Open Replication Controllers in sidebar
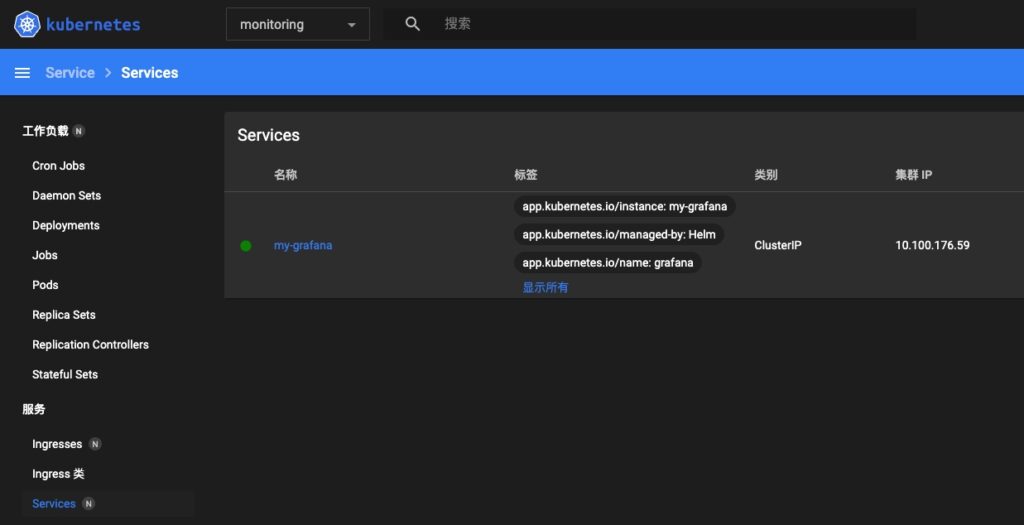 coord(91,345)
